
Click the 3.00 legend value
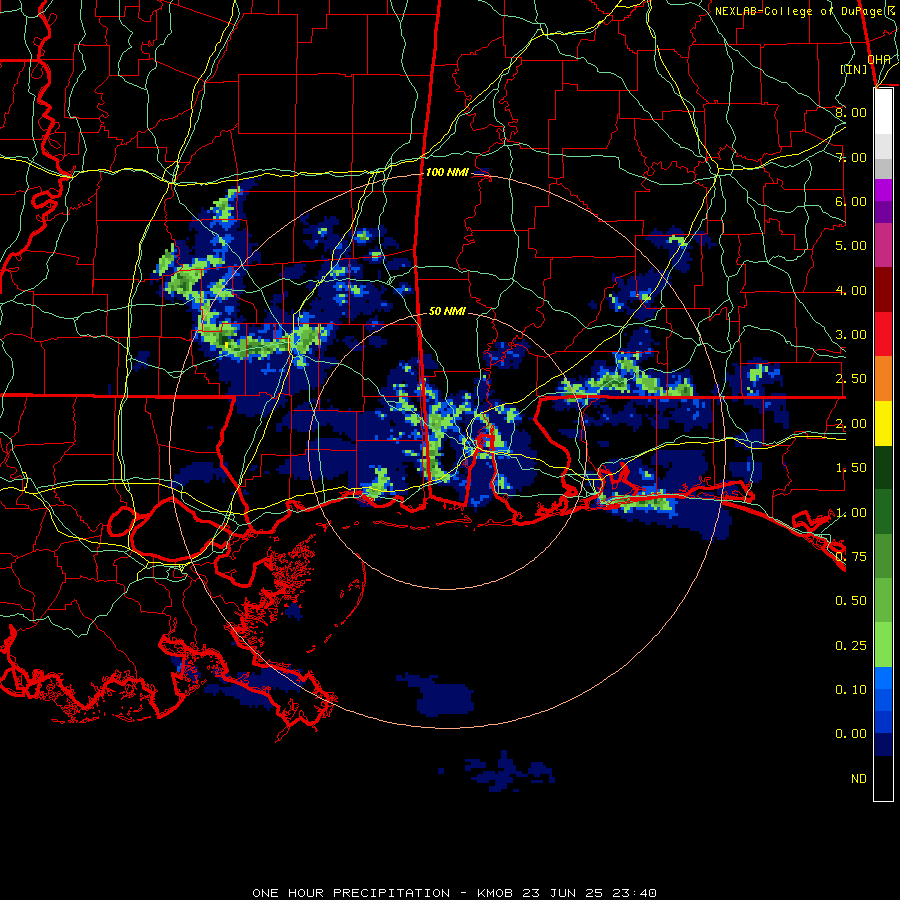pyautogui.click(x=851, y=335)
